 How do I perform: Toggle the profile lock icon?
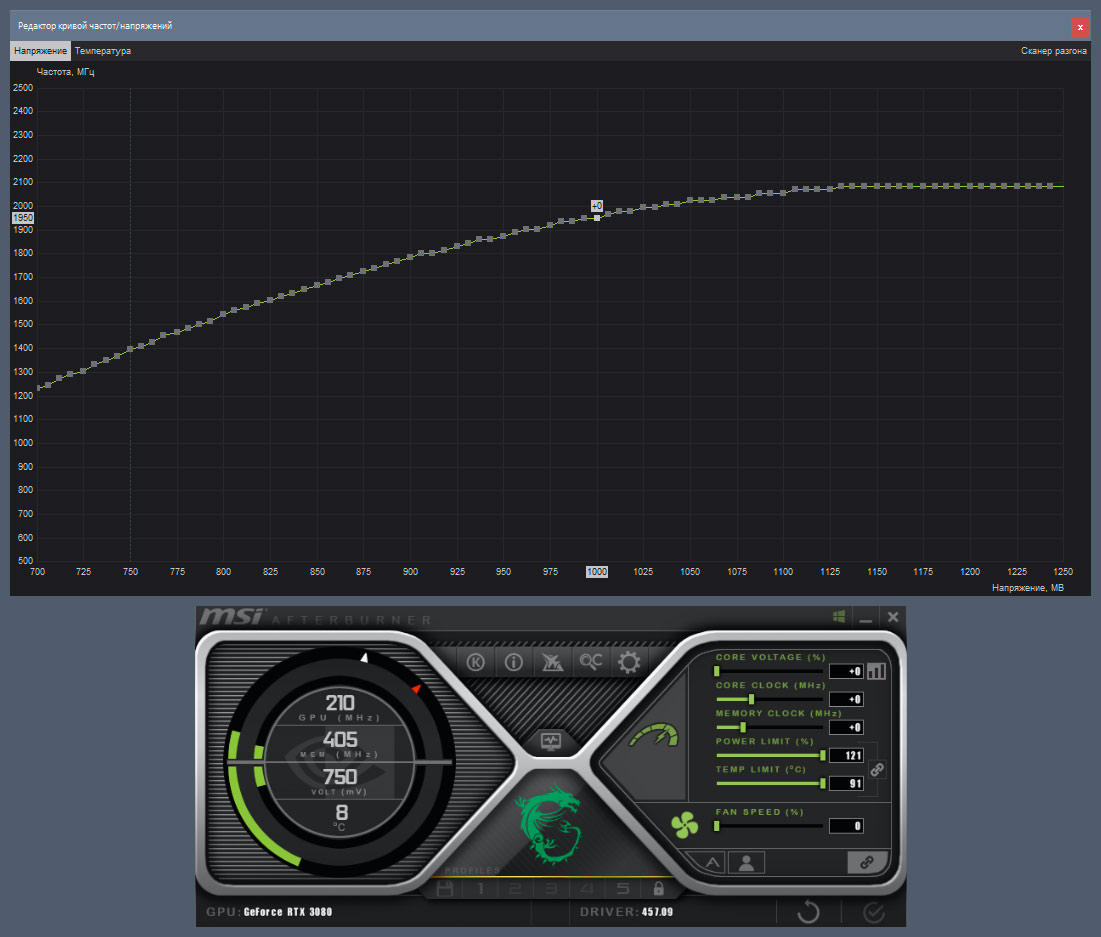[659, 889]
